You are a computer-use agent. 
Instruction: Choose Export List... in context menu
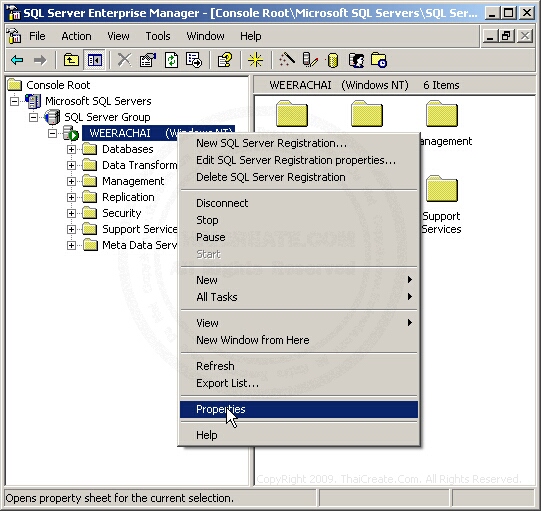[299, 383]
